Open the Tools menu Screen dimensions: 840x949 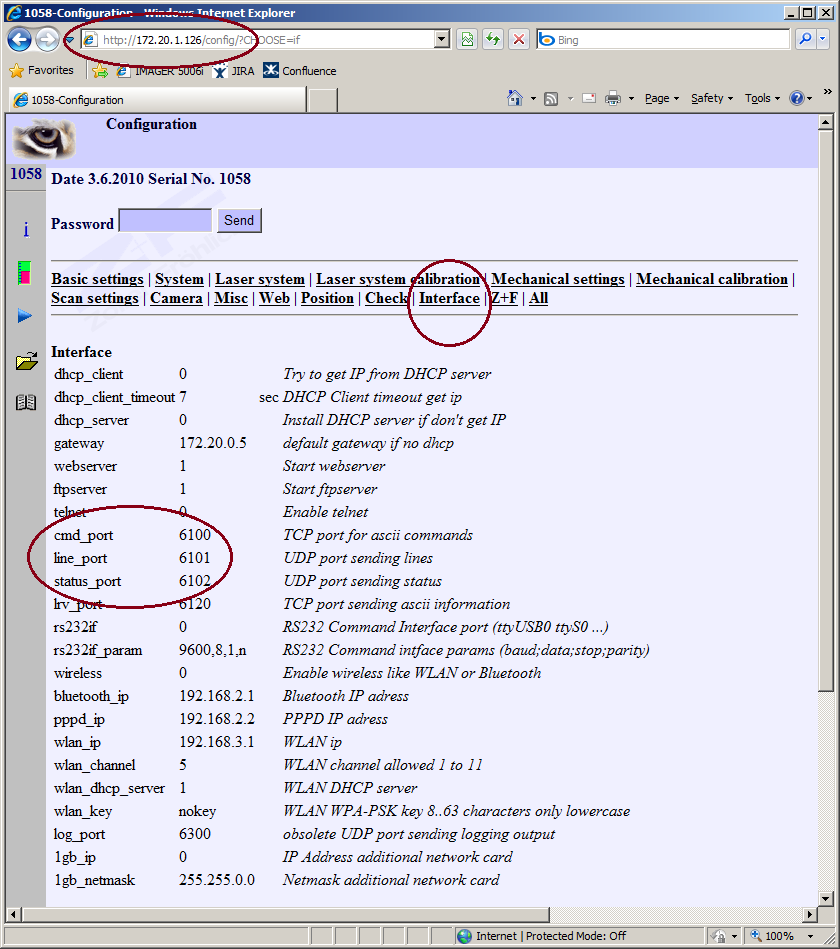click(x=762, y=98)
